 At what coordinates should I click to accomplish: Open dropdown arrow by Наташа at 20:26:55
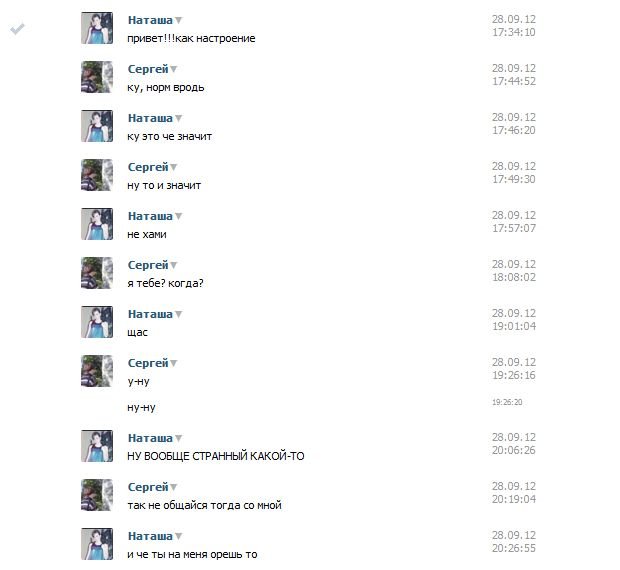(x=178, y=536)
